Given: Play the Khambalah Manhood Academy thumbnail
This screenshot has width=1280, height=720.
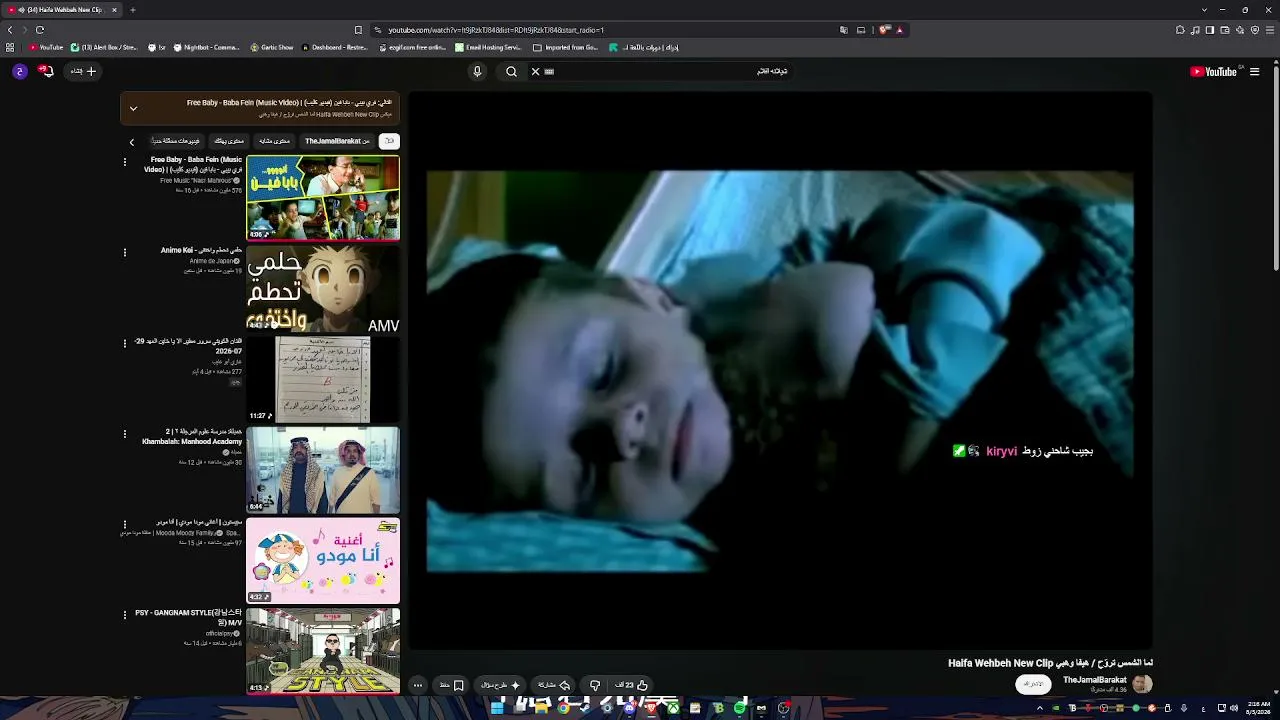Looking at the screenshot, I should (x=323, y=470).
